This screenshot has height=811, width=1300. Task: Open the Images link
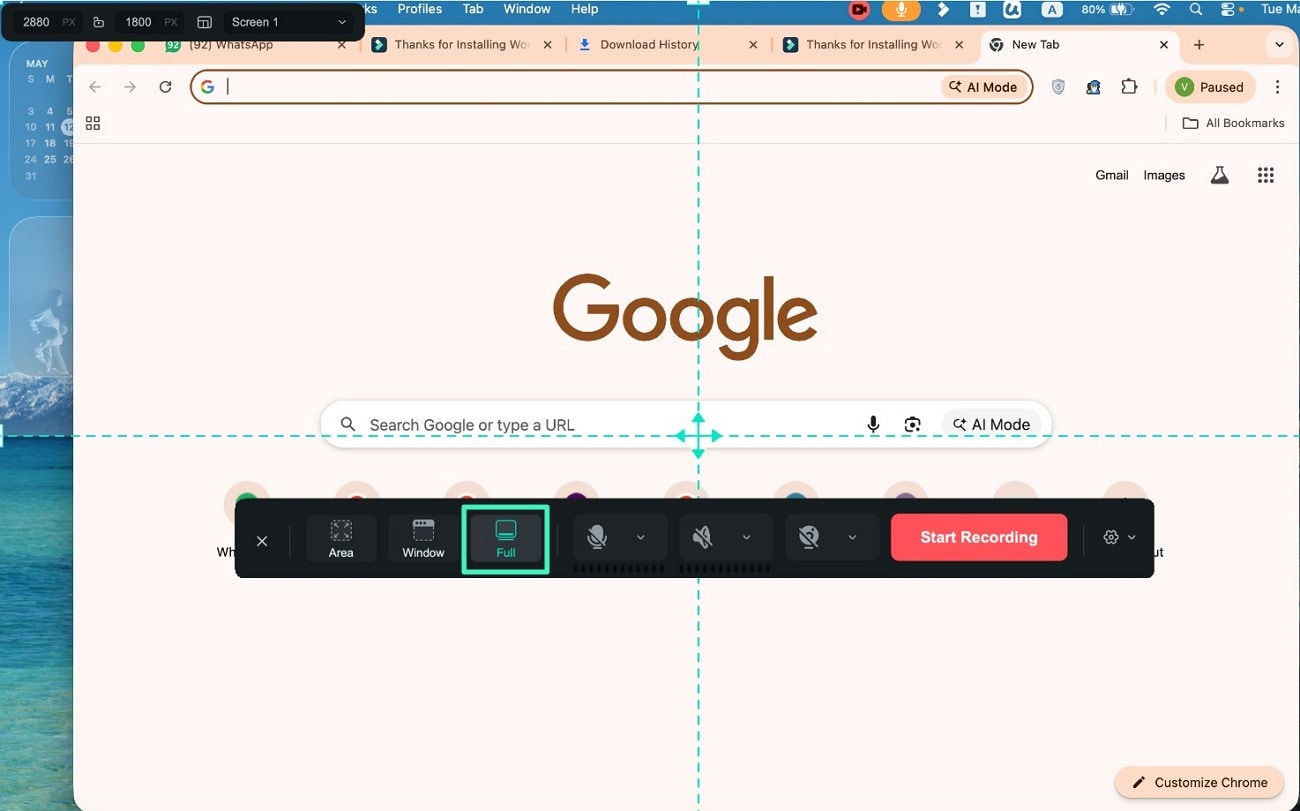(x=1164, y=175)
